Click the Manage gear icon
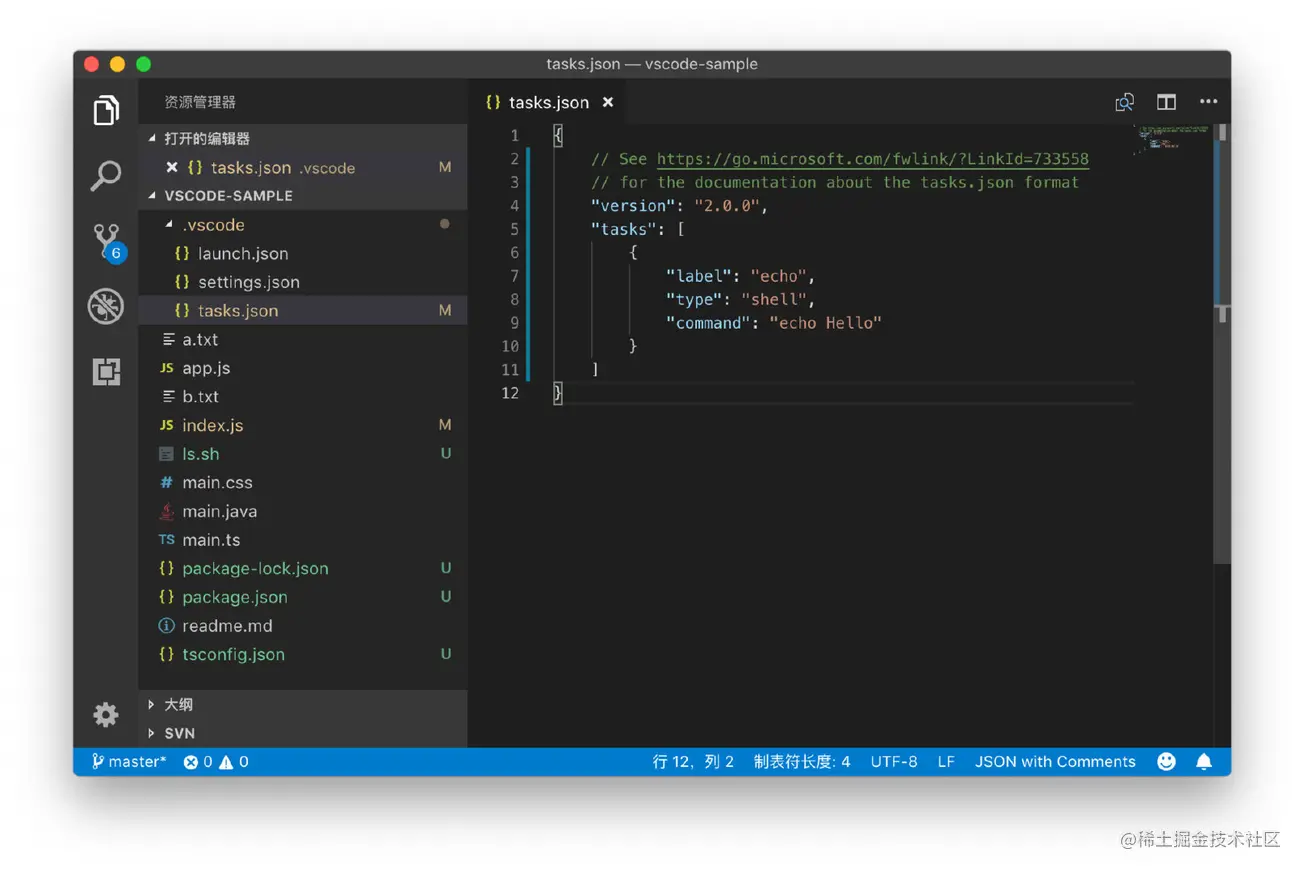This screenshot has width=1304, height=872. click(106, 714)
